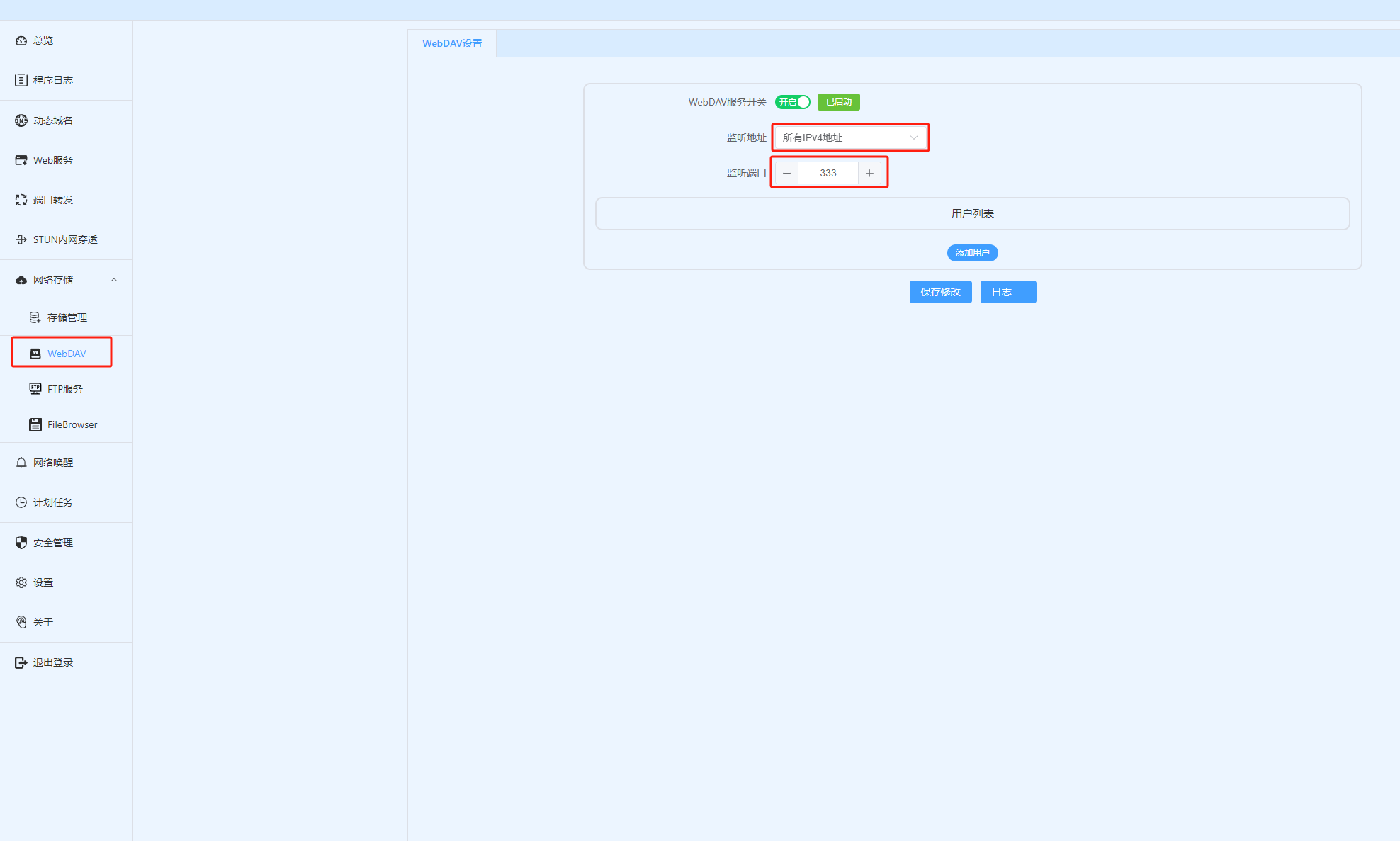Increase the listen port with plus

(869, 173)
